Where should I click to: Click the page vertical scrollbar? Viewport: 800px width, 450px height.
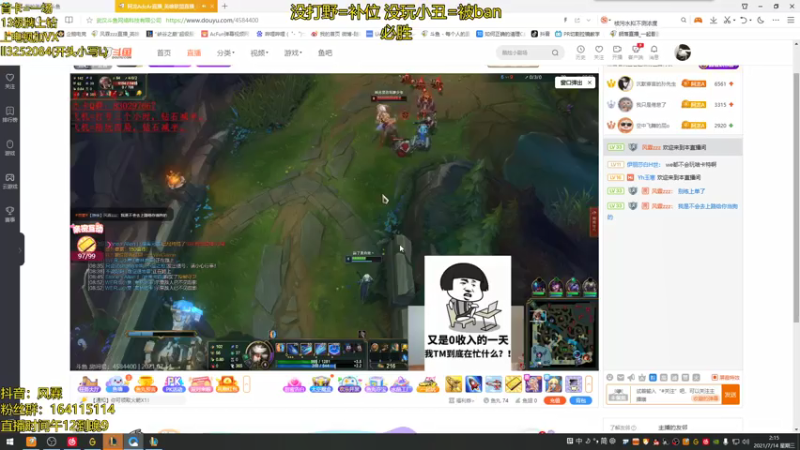796,198
